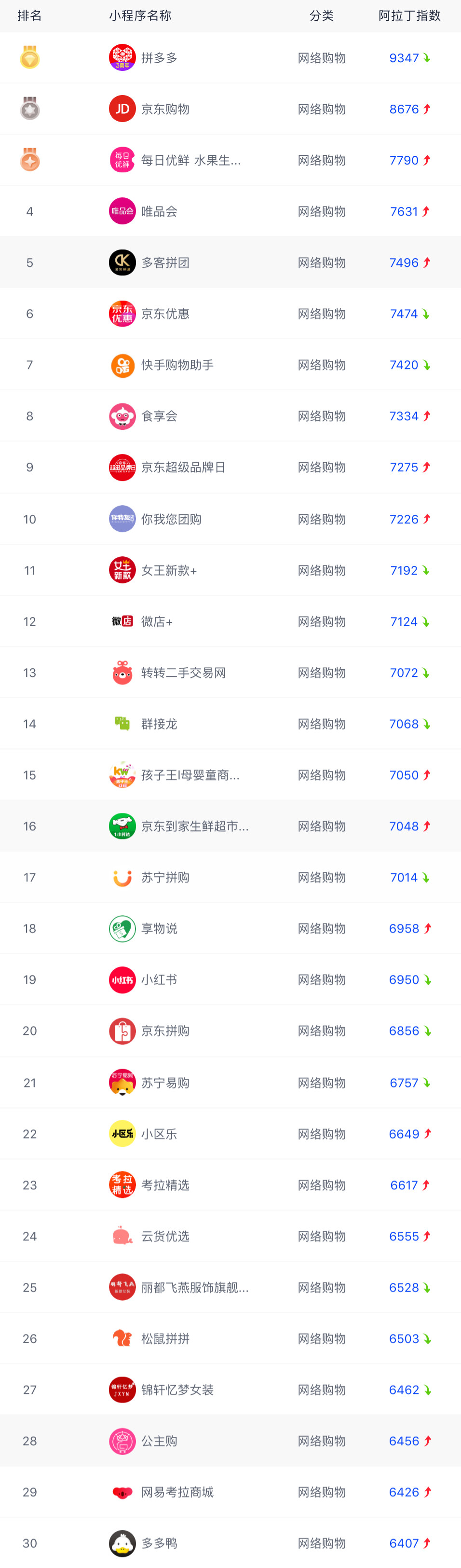Click index value 9347 for 拼多多
The image size is (461, 1568).
click(x=404, y=58)
